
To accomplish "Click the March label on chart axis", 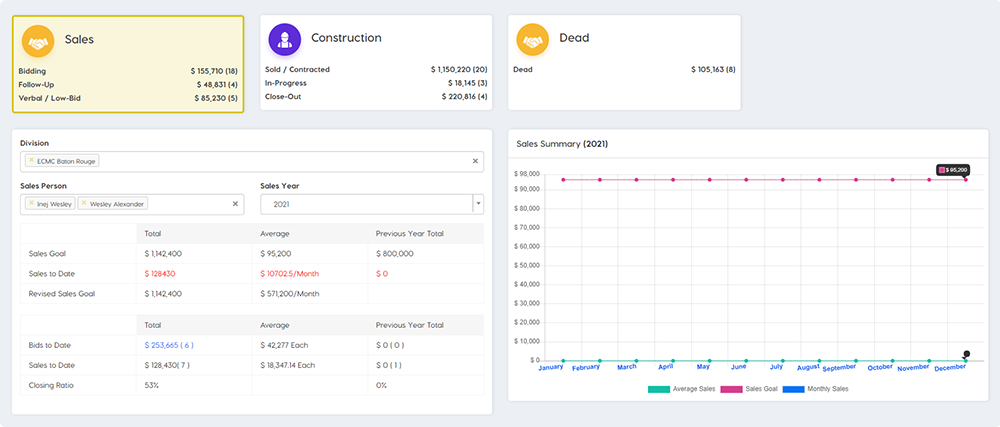I will coord(626,367).
